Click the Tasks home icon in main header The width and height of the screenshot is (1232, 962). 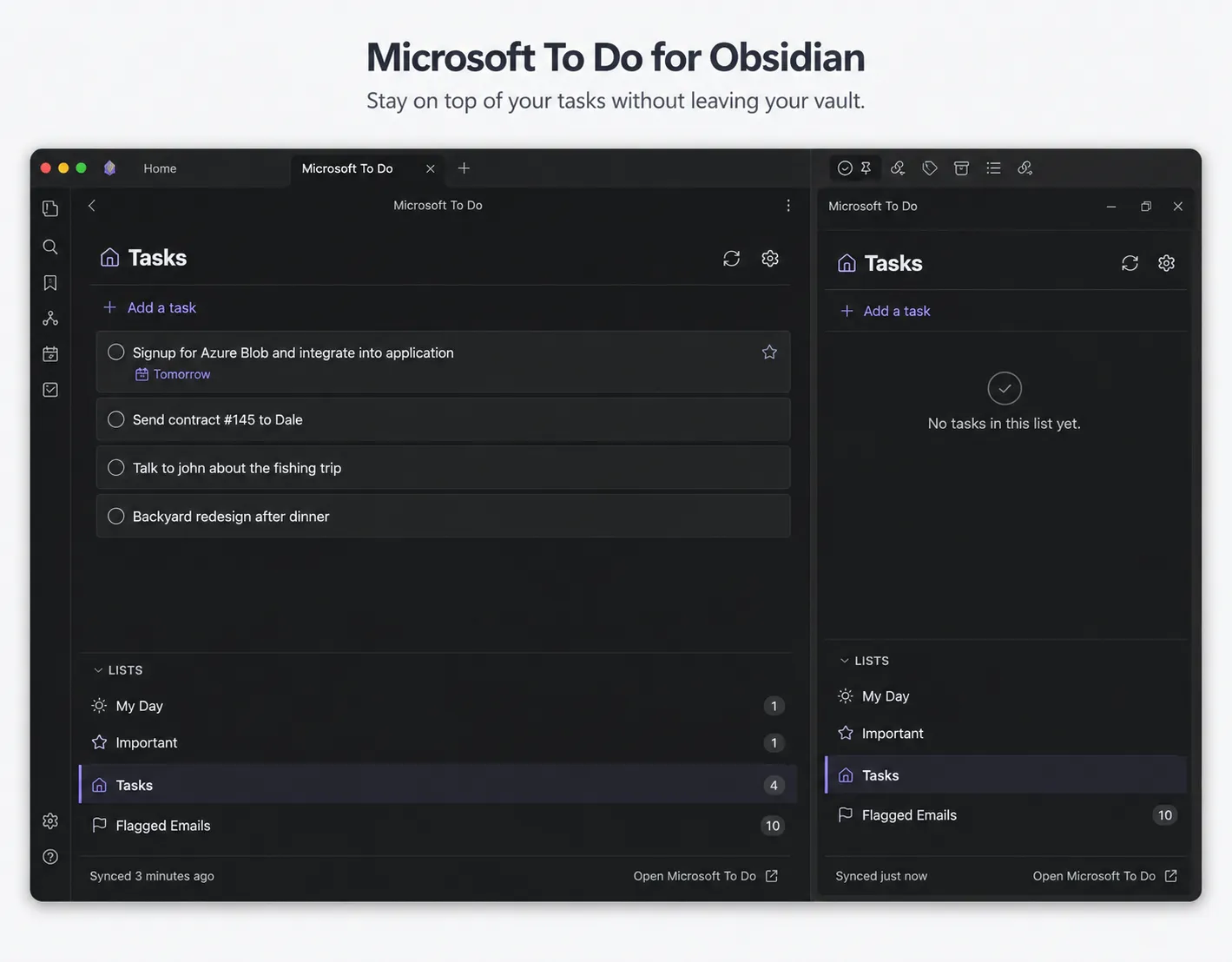[109, 257]
